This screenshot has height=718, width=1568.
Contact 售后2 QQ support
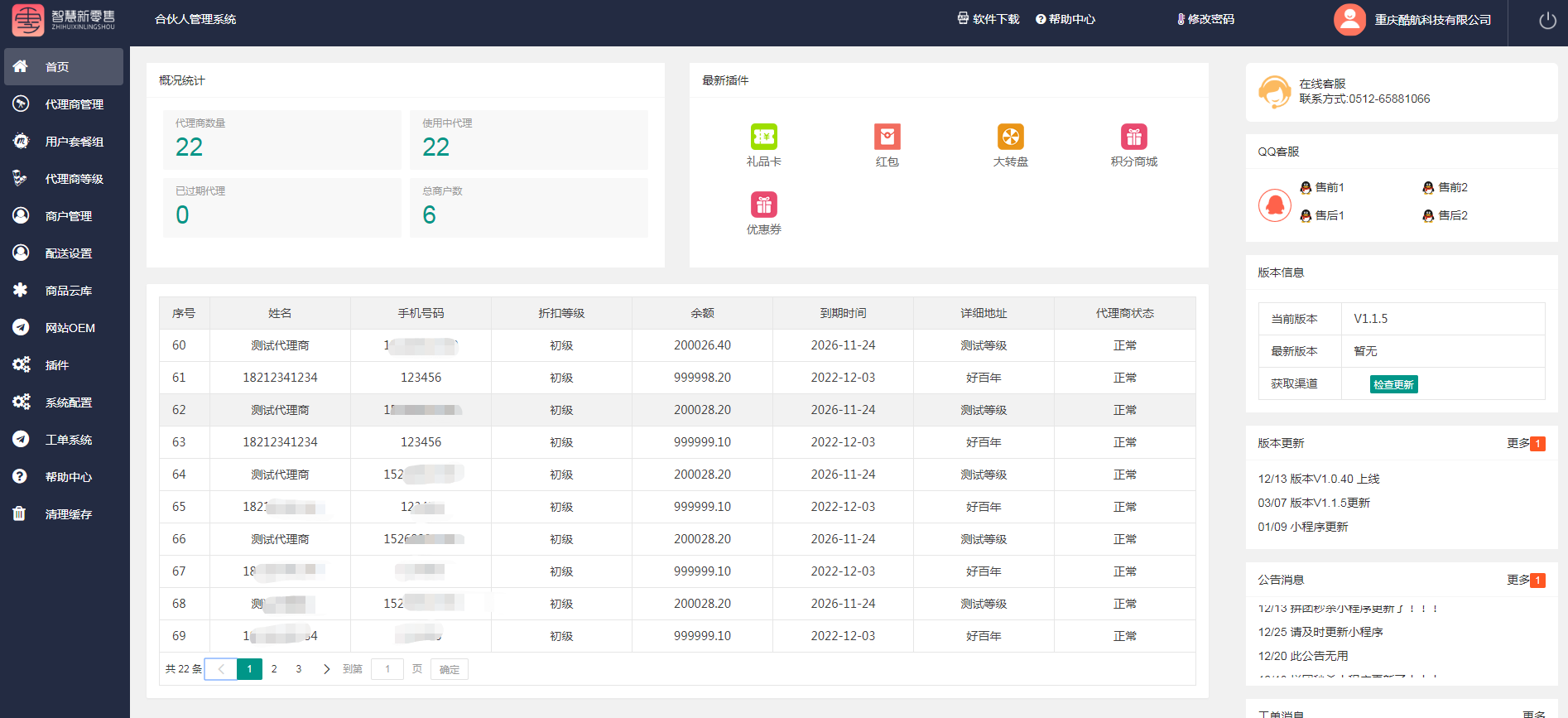pos(1445,215)
